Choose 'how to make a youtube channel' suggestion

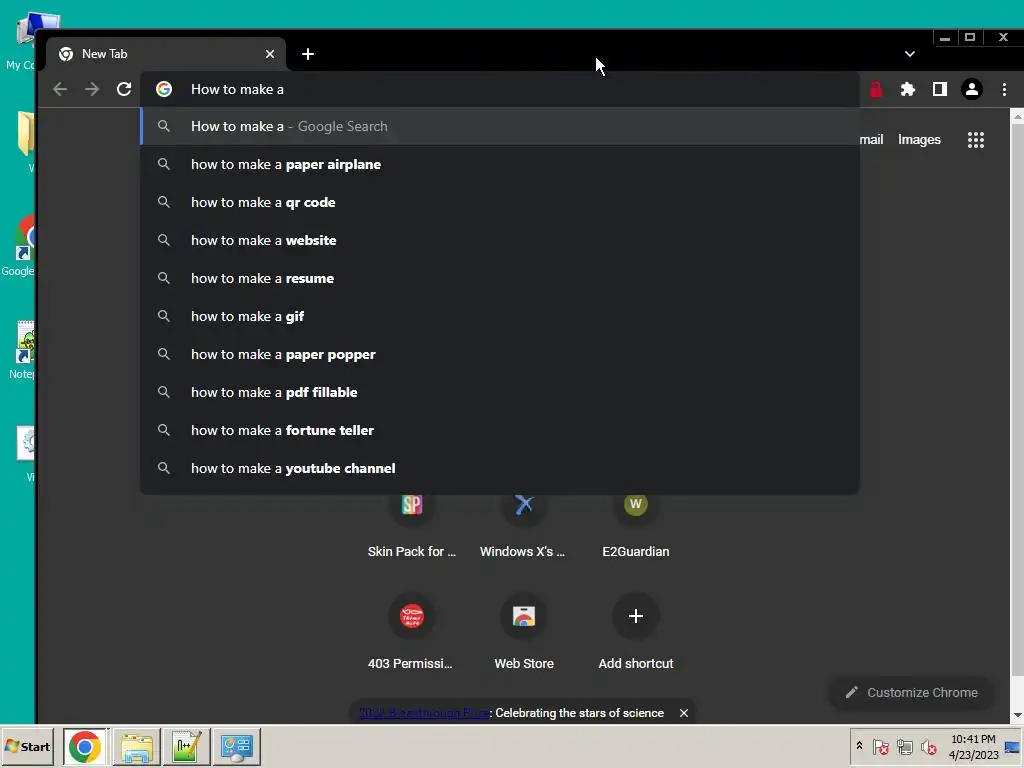(500, 468)
